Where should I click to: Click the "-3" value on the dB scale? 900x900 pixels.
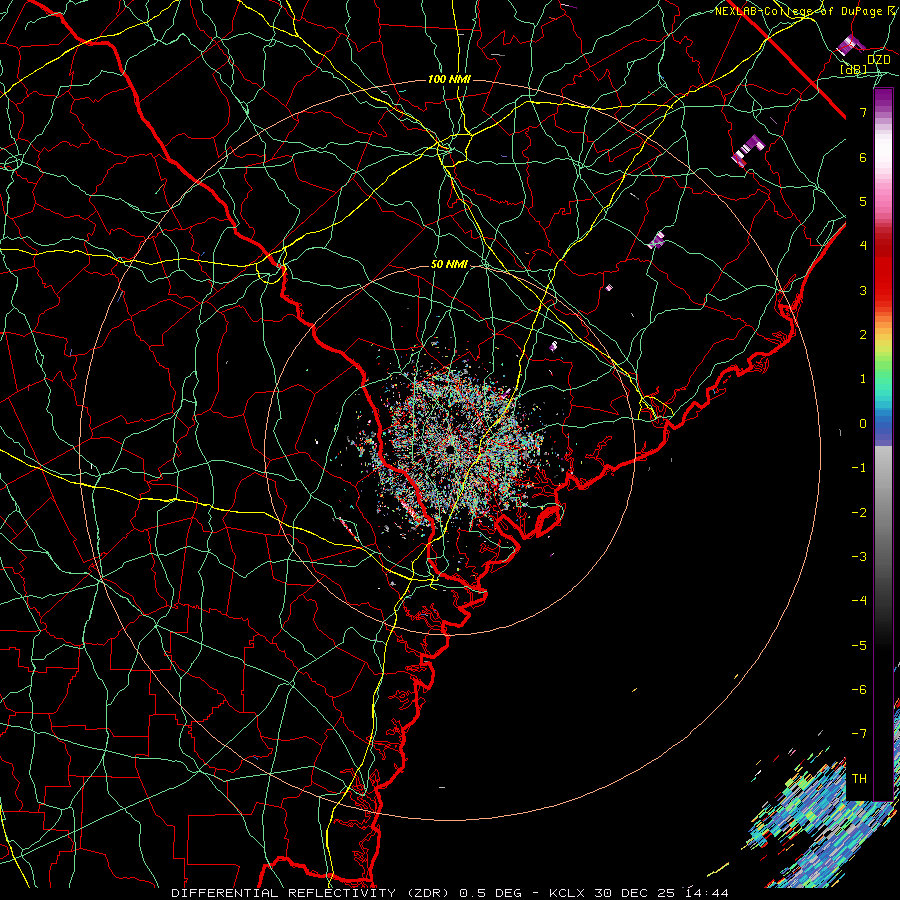click(x=859, y=557)
